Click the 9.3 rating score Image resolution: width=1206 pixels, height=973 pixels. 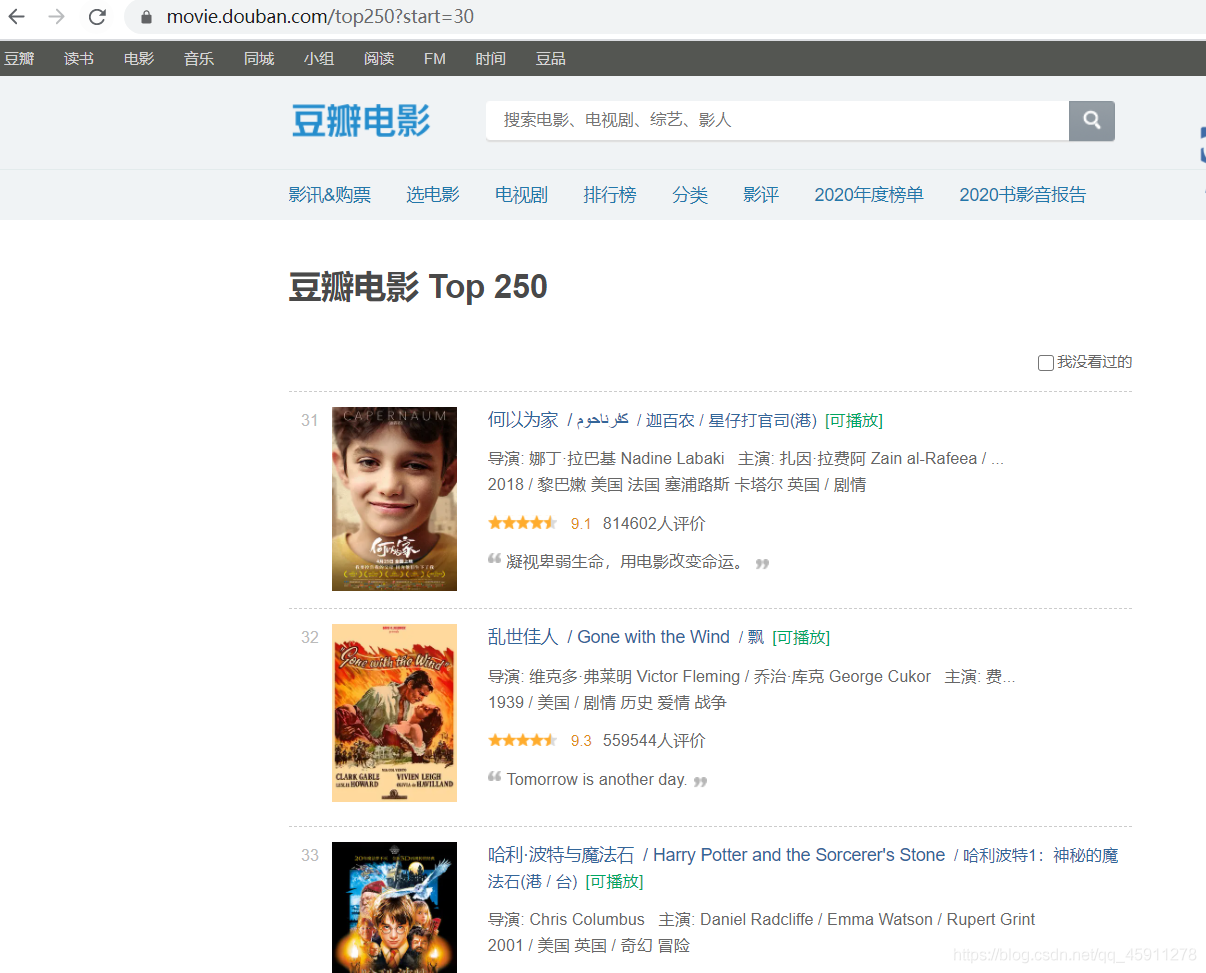tap(581, 741)
